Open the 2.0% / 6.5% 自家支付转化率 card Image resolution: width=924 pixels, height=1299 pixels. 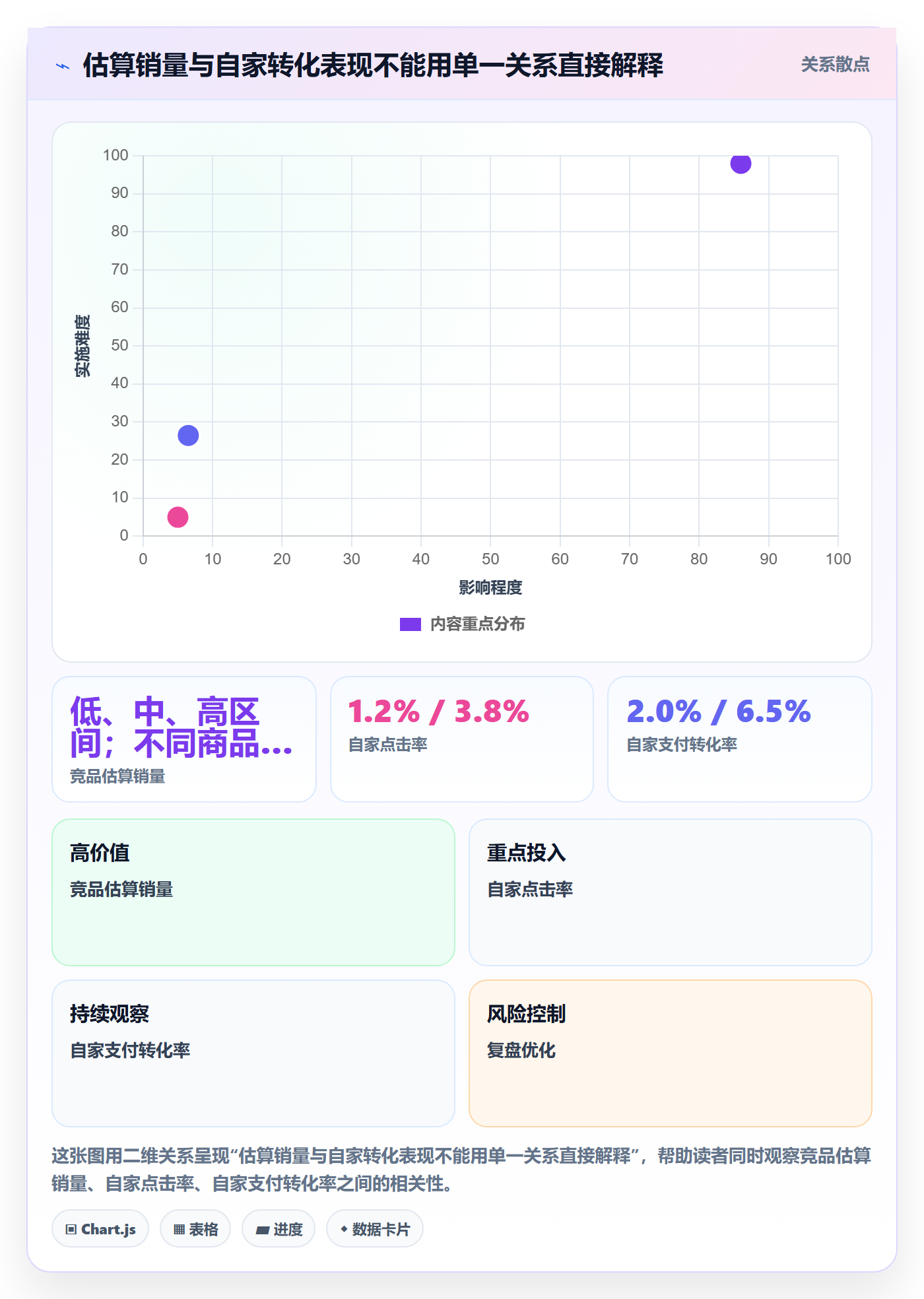740,739
